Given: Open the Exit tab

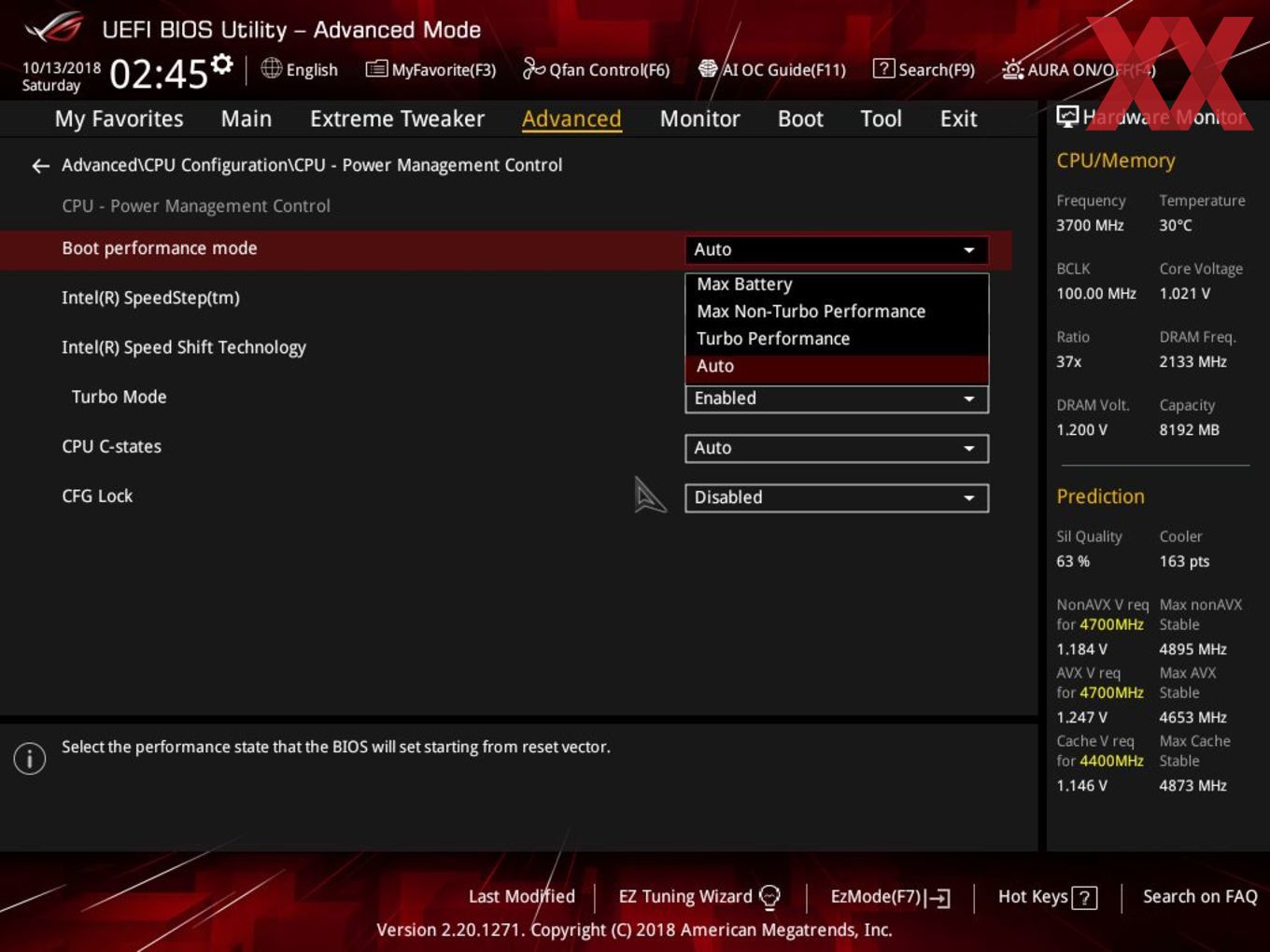Looking at the screenshot, I should point(958,119).
